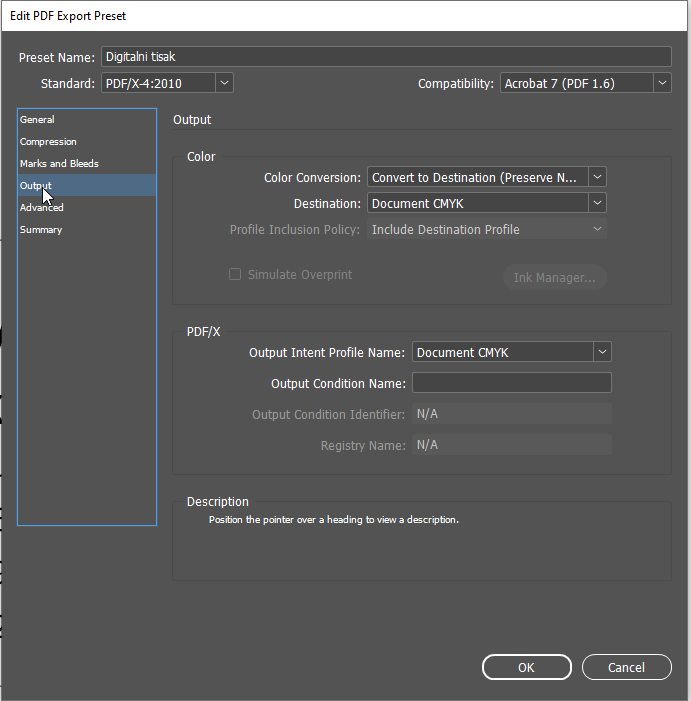
Task: Click the Output Condition Identifier field
Action: (x=511, y=414)
